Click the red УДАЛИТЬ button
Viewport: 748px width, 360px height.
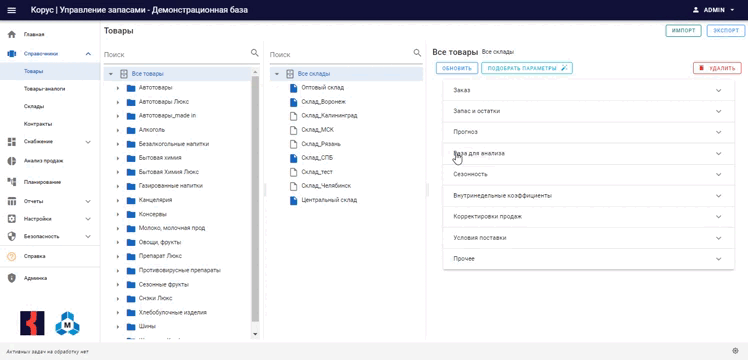[717, 68]
